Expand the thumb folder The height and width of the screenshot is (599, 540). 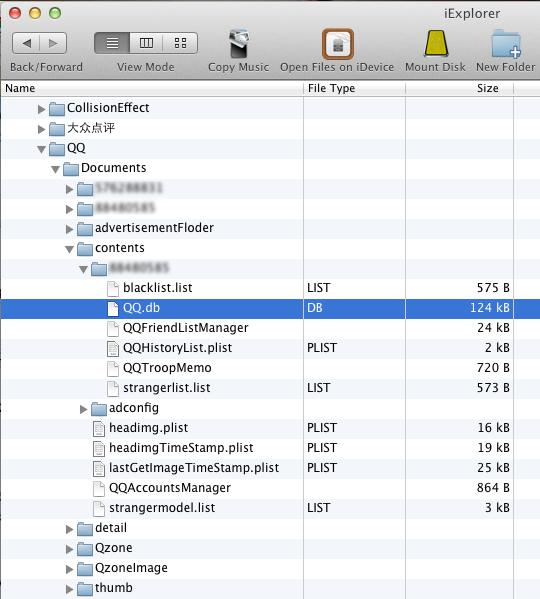[70, 589]
